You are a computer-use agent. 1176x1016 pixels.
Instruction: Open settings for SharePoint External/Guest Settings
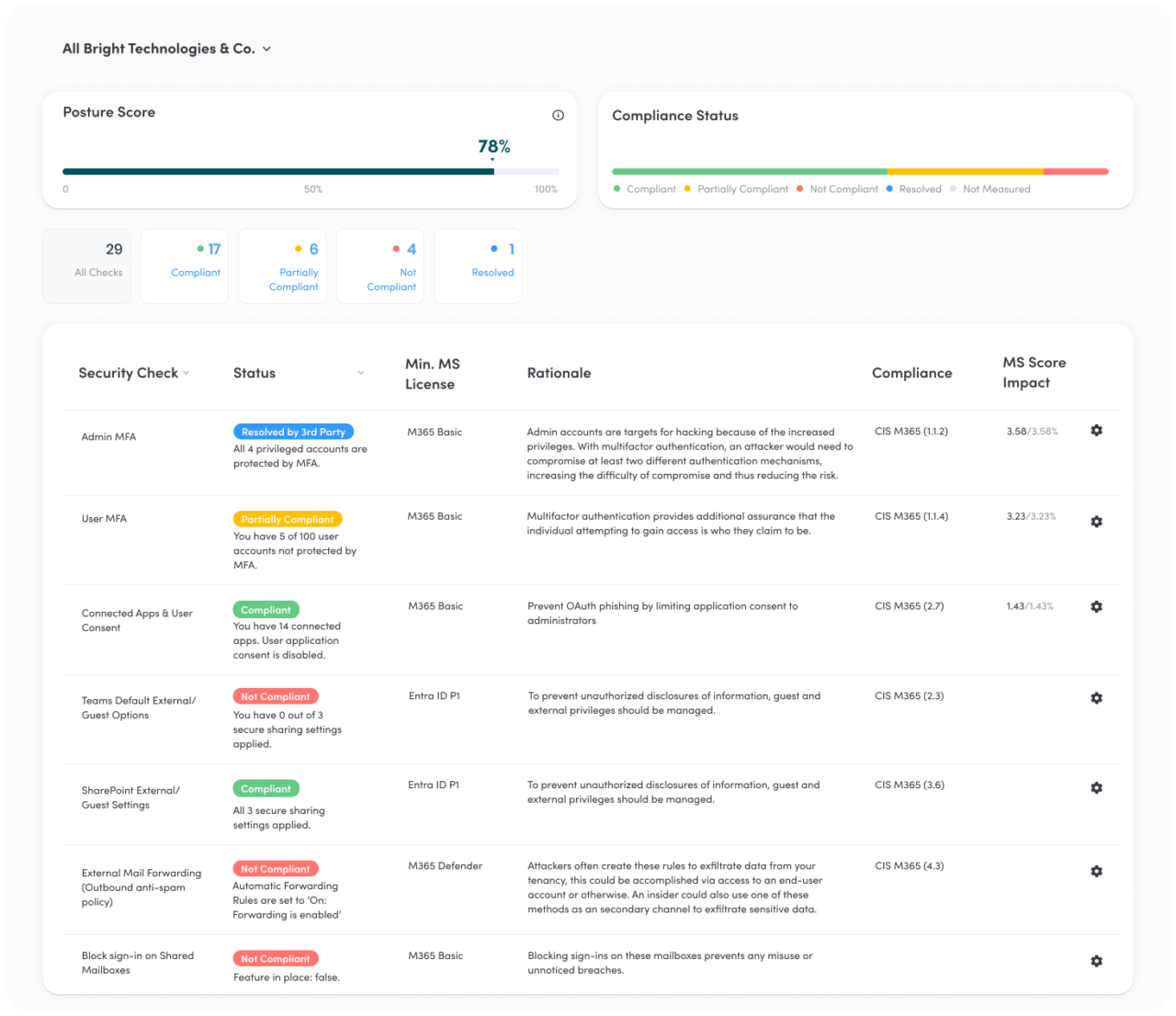(x=1096, y=787)
